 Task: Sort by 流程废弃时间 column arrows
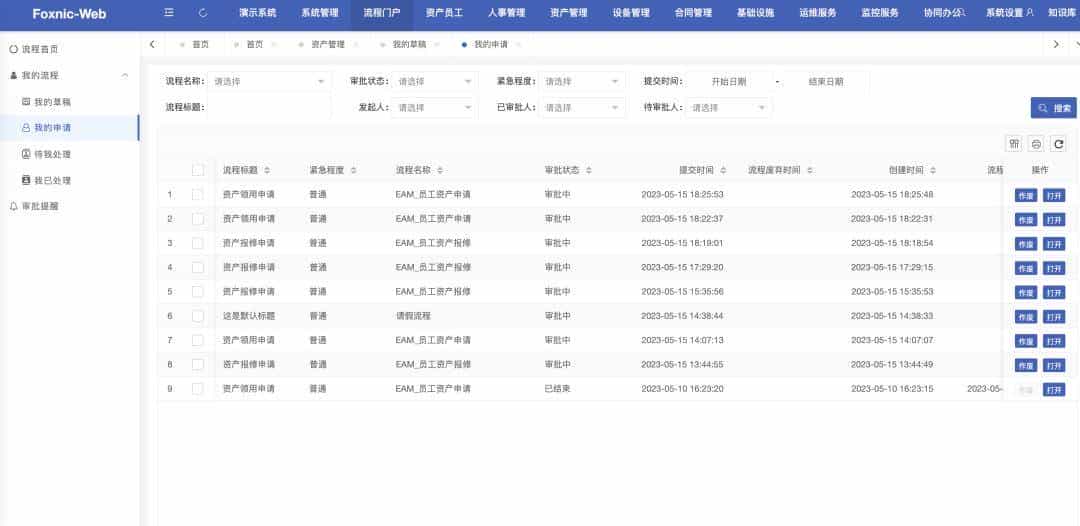[x=810, y=170]
